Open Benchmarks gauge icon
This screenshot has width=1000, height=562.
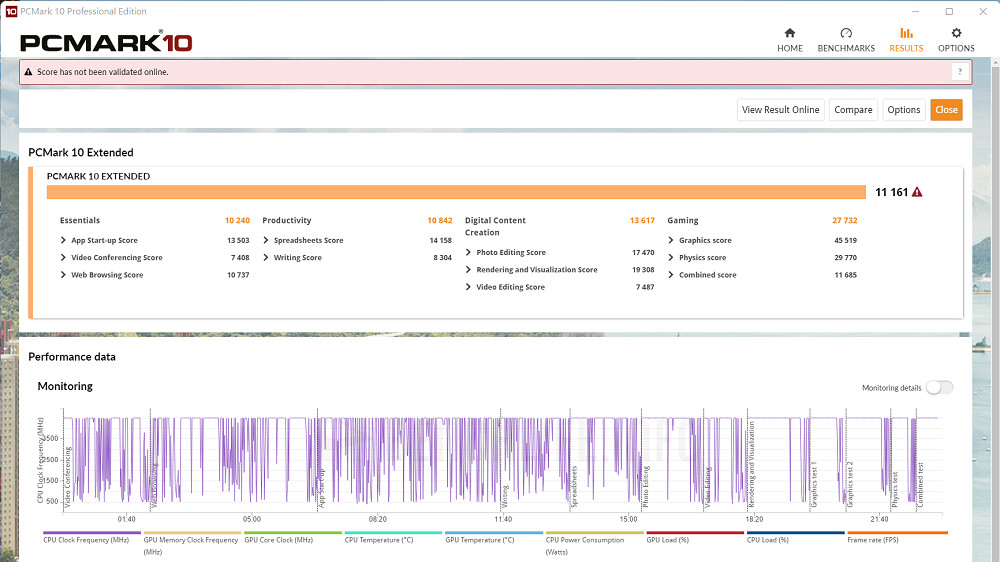[x=846, y=34]
